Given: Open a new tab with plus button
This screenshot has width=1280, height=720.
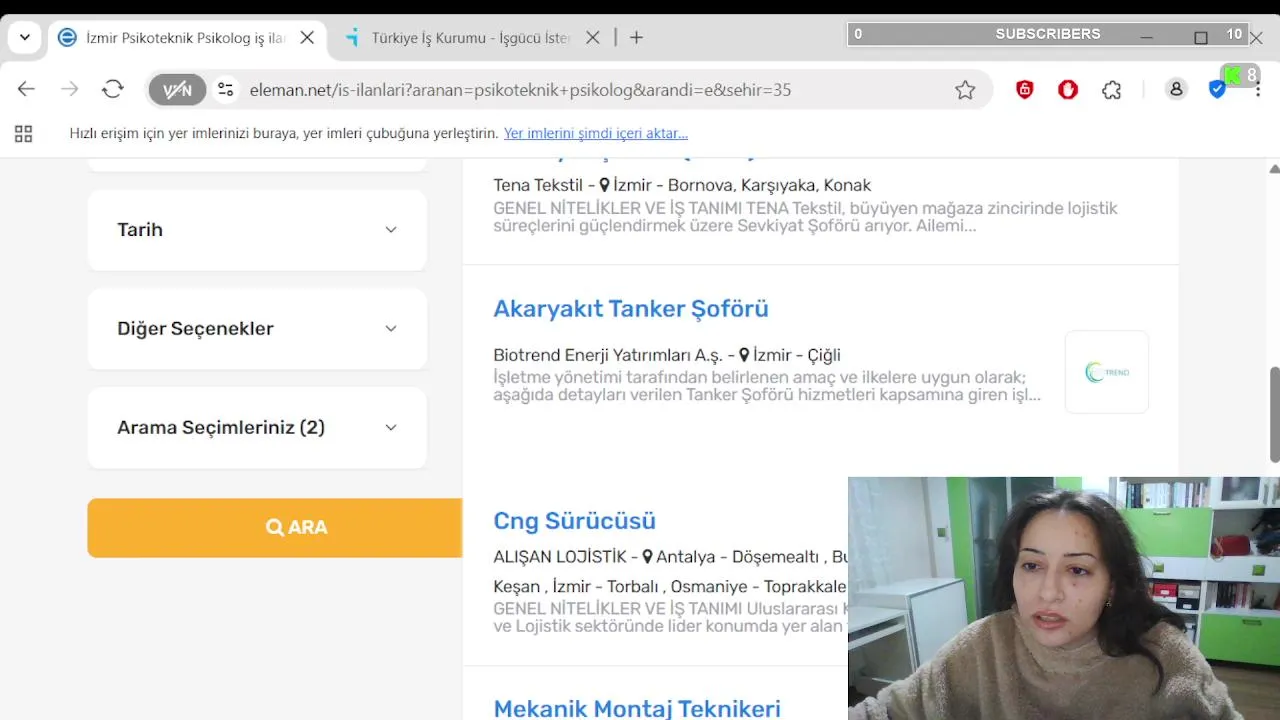Looking at the screenshot, I should (636, 38).
